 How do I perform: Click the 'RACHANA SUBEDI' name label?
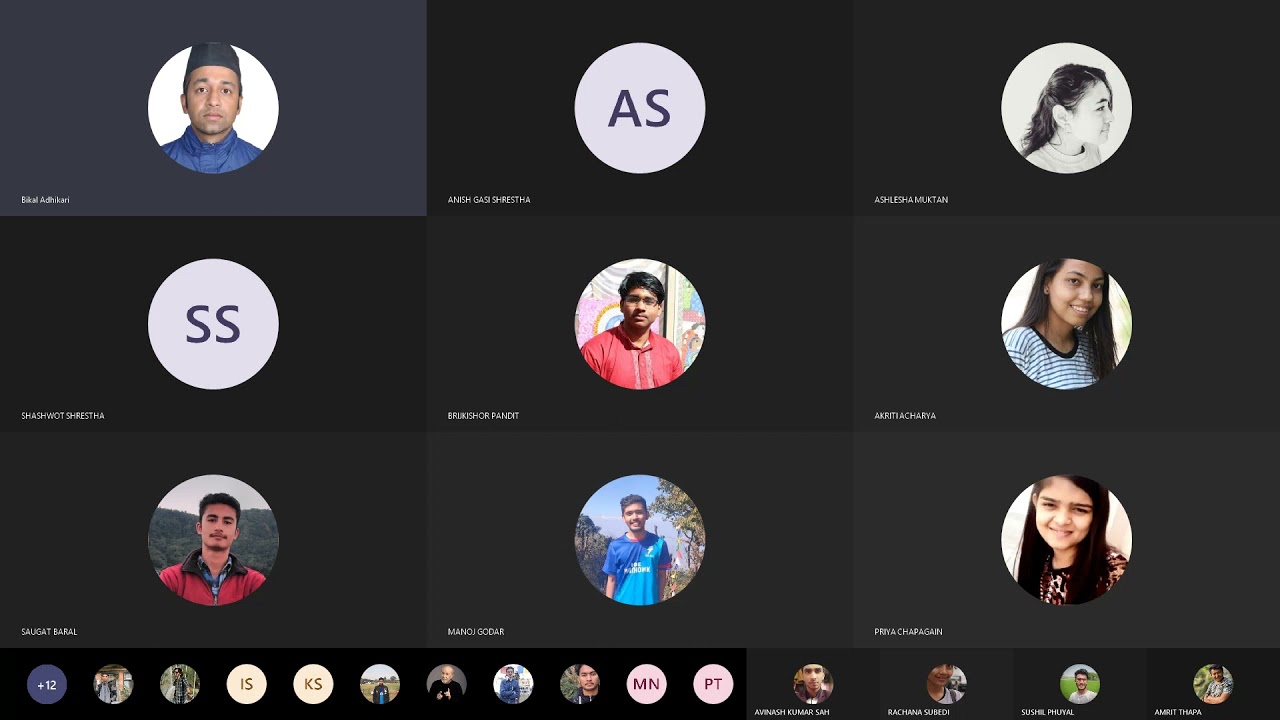click(x=919, y=712)
